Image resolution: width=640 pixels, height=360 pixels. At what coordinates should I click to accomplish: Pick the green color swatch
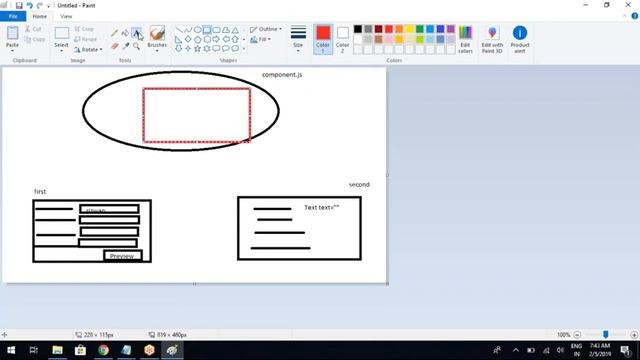pyautogui.click(x=420, y=29)
